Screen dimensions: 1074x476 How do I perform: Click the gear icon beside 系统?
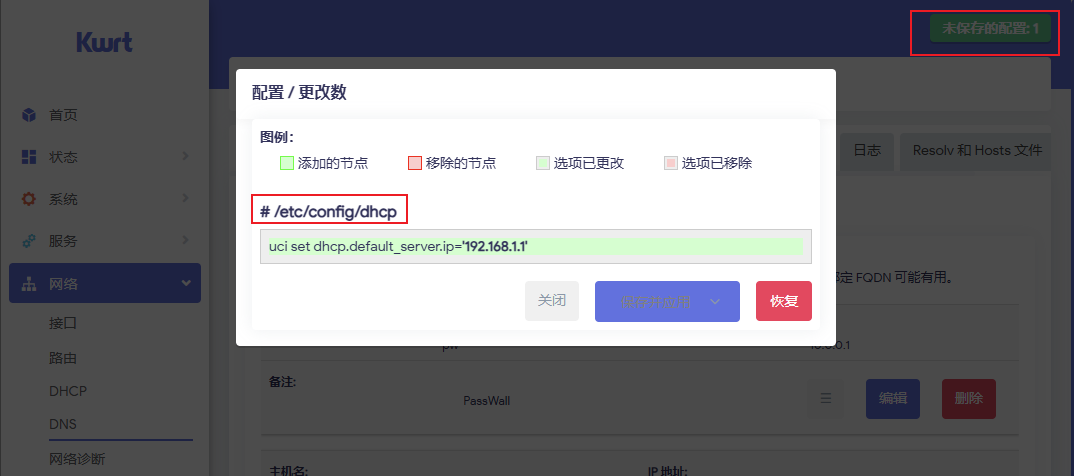click(28, 199)
